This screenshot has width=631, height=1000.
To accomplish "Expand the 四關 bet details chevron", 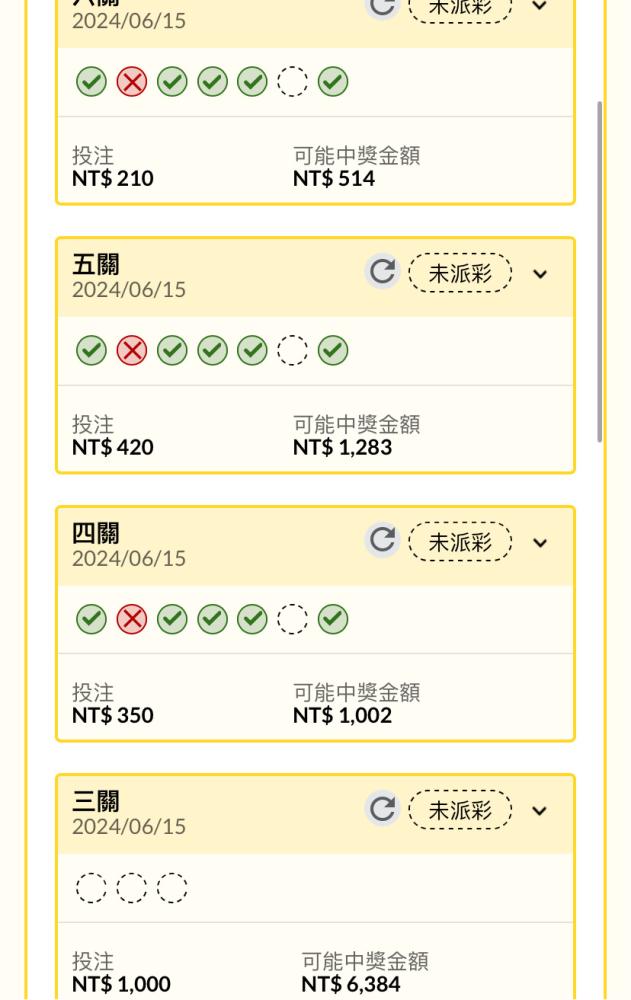I will point(540,543).
